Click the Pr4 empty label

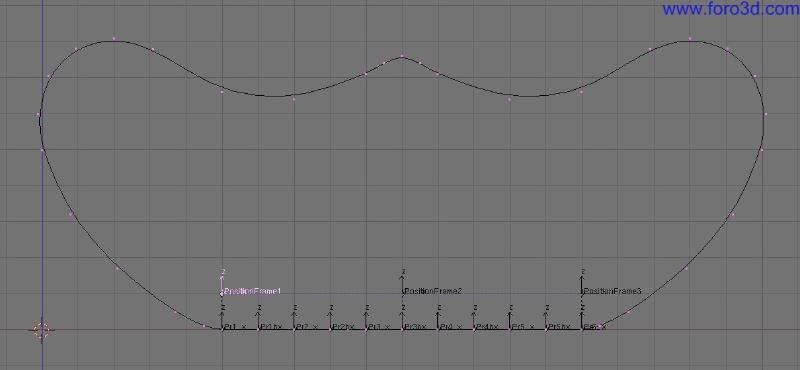tap(446, 327)
